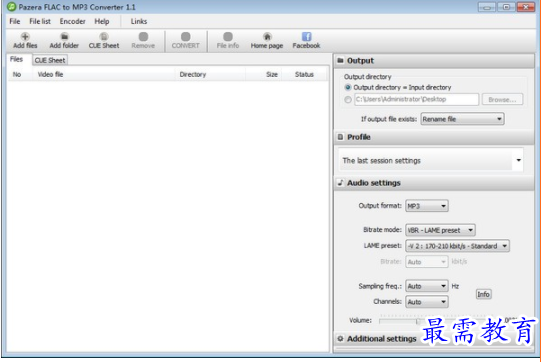The height and width of the screenshot is (362, 544).
Task: Sort by the Video file column header
Action: pyautogui.click(x=104, y=74)
